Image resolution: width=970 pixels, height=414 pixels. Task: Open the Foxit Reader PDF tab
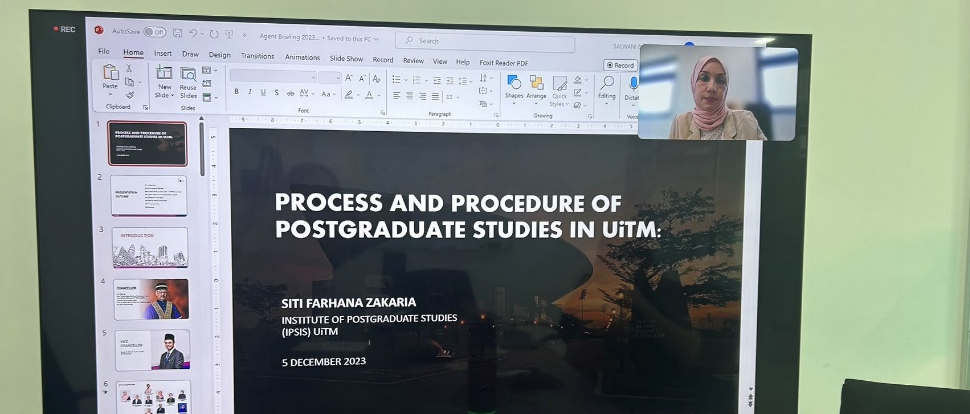click(x=504, y=63)
